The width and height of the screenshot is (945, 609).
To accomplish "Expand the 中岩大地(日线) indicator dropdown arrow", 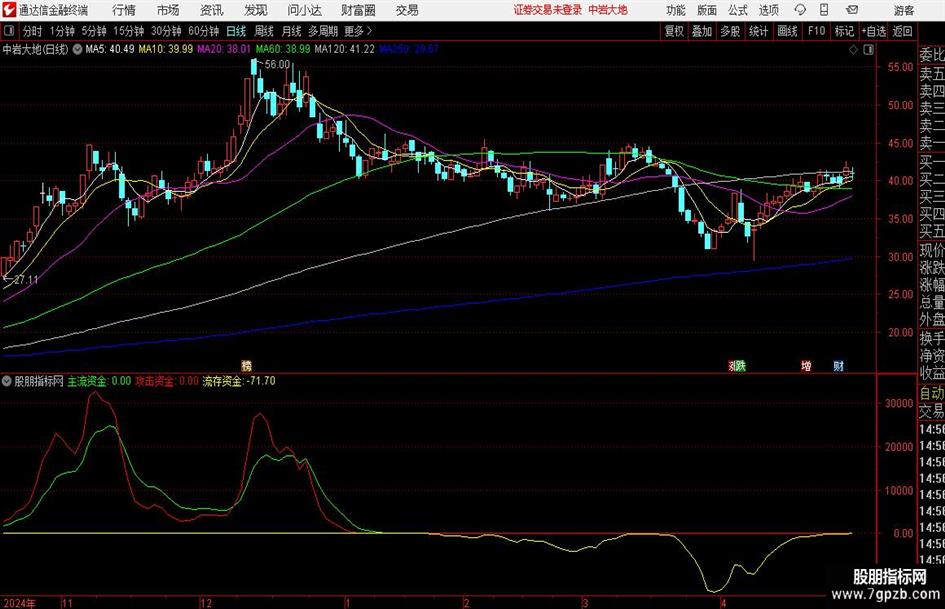I will 77,50.
